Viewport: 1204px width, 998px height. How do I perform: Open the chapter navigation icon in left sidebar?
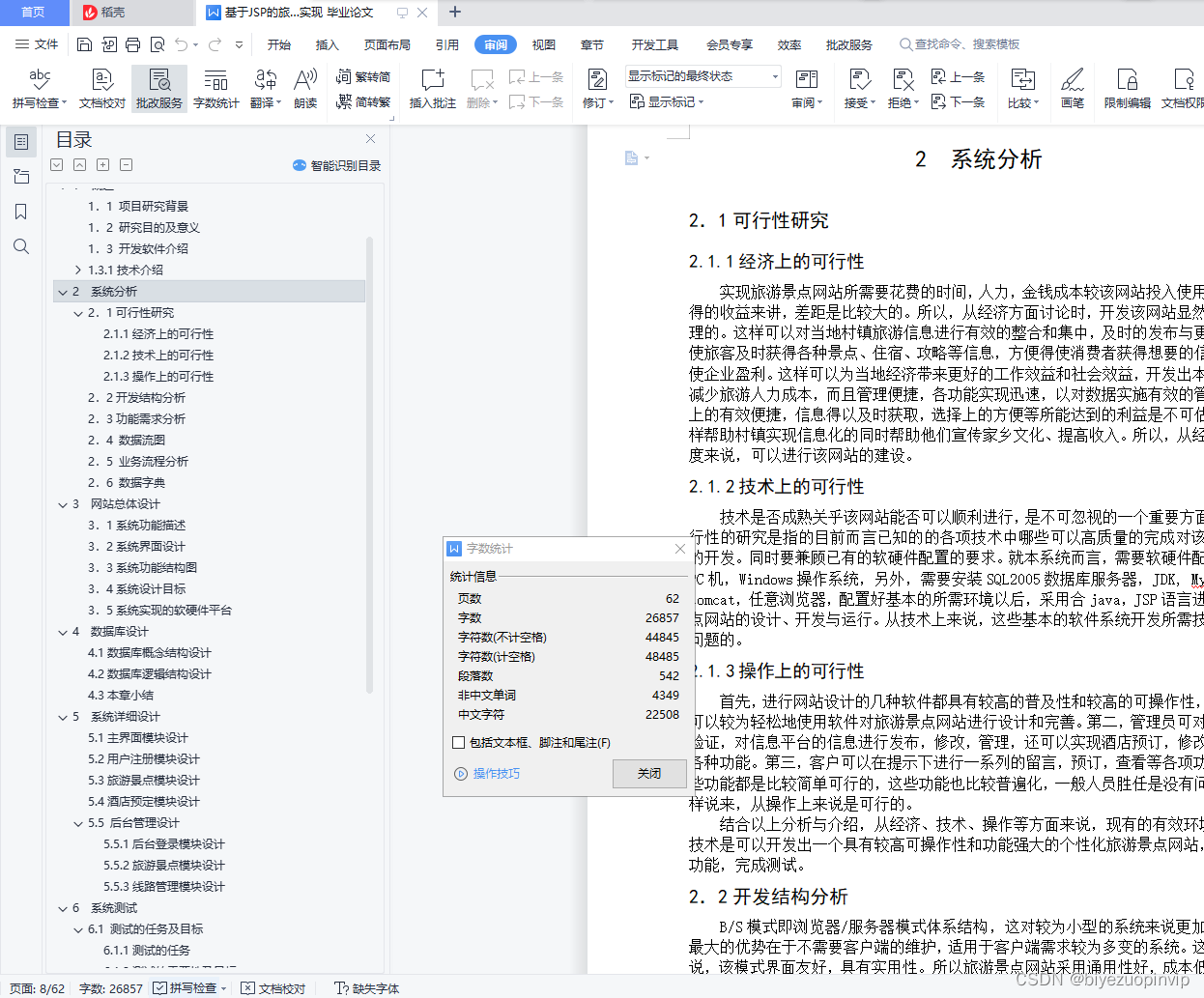(x=21, y=177)
